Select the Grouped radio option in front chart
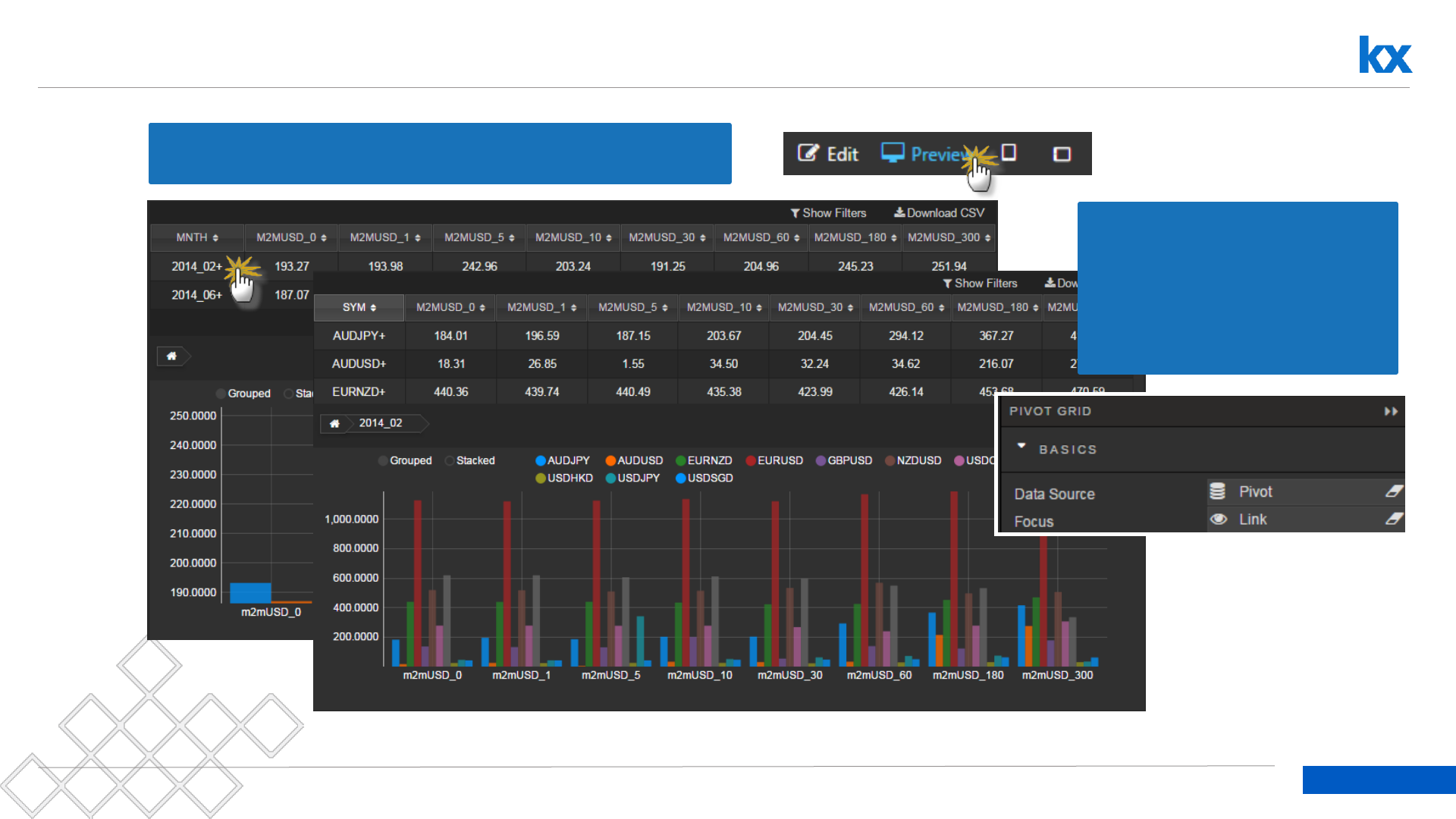The image size is (1456, 819). [383, 461]
